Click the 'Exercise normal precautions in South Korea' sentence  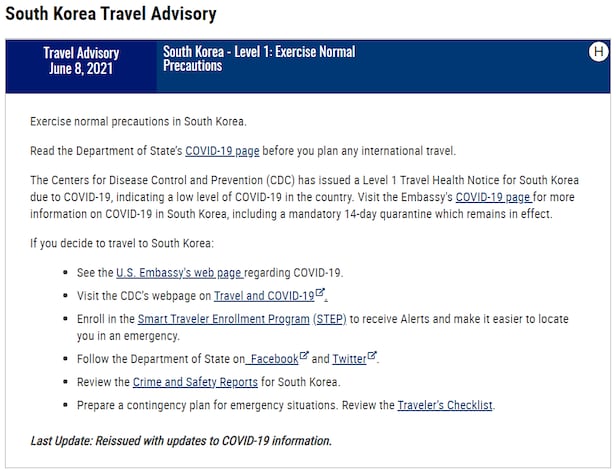(x=138, y=122)
